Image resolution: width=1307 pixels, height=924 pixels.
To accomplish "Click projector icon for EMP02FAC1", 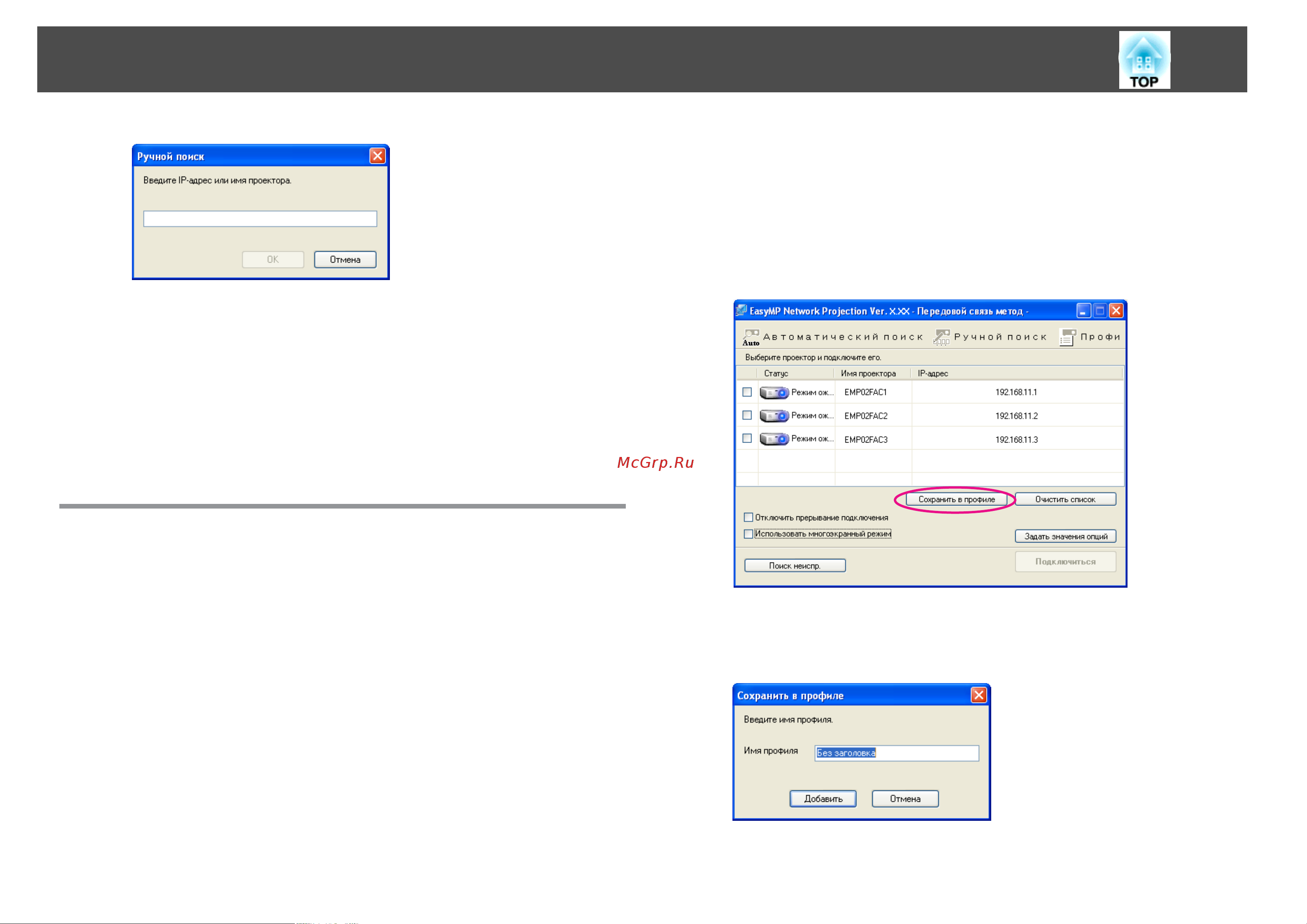I will tap(774, 393).
